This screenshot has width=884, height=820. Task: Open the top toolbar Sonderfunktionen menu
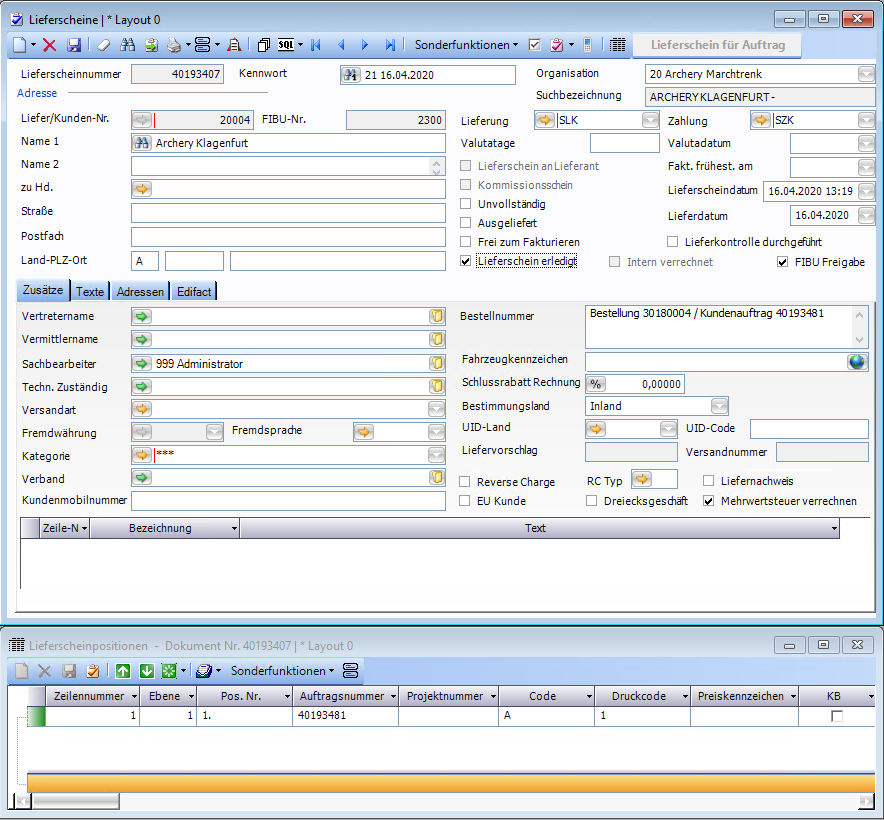(466, 45)
